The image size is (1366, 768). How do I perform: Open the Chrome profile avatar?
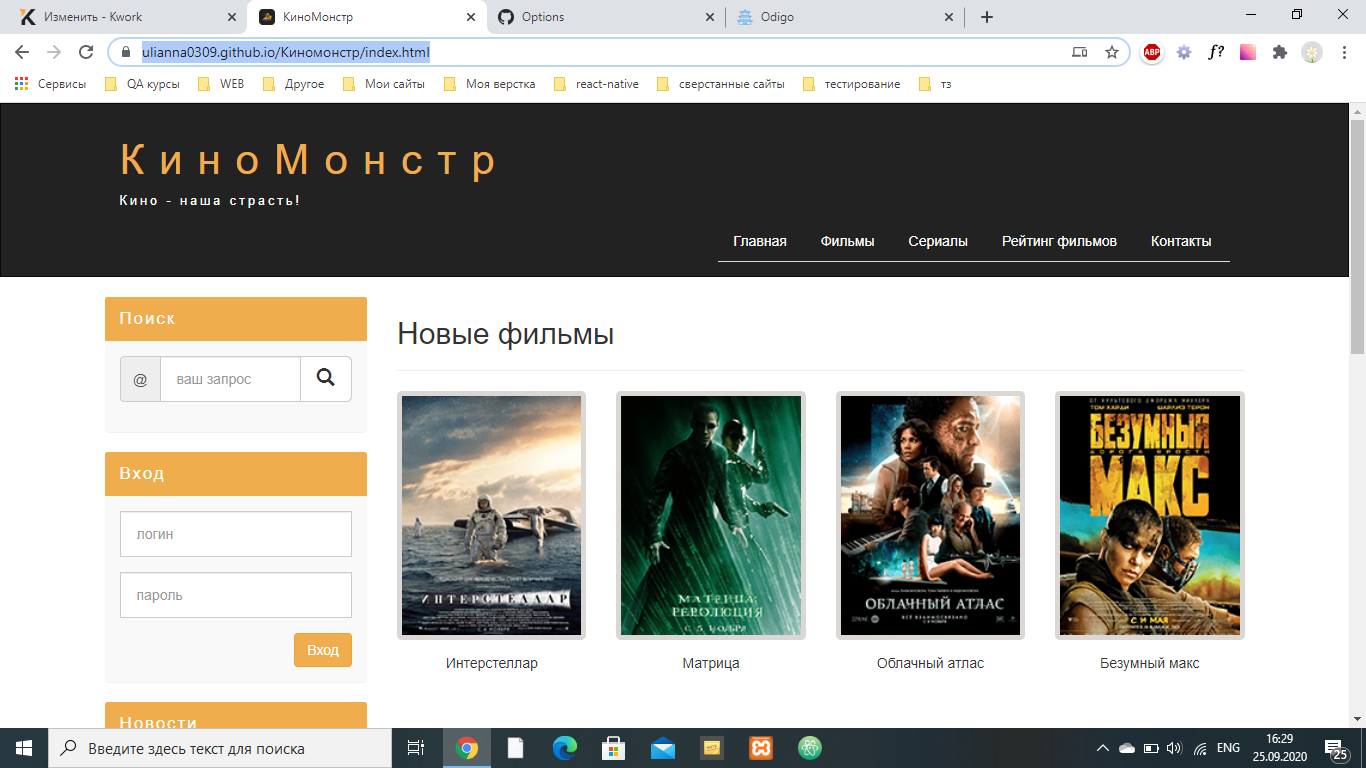click(1312, 52)
